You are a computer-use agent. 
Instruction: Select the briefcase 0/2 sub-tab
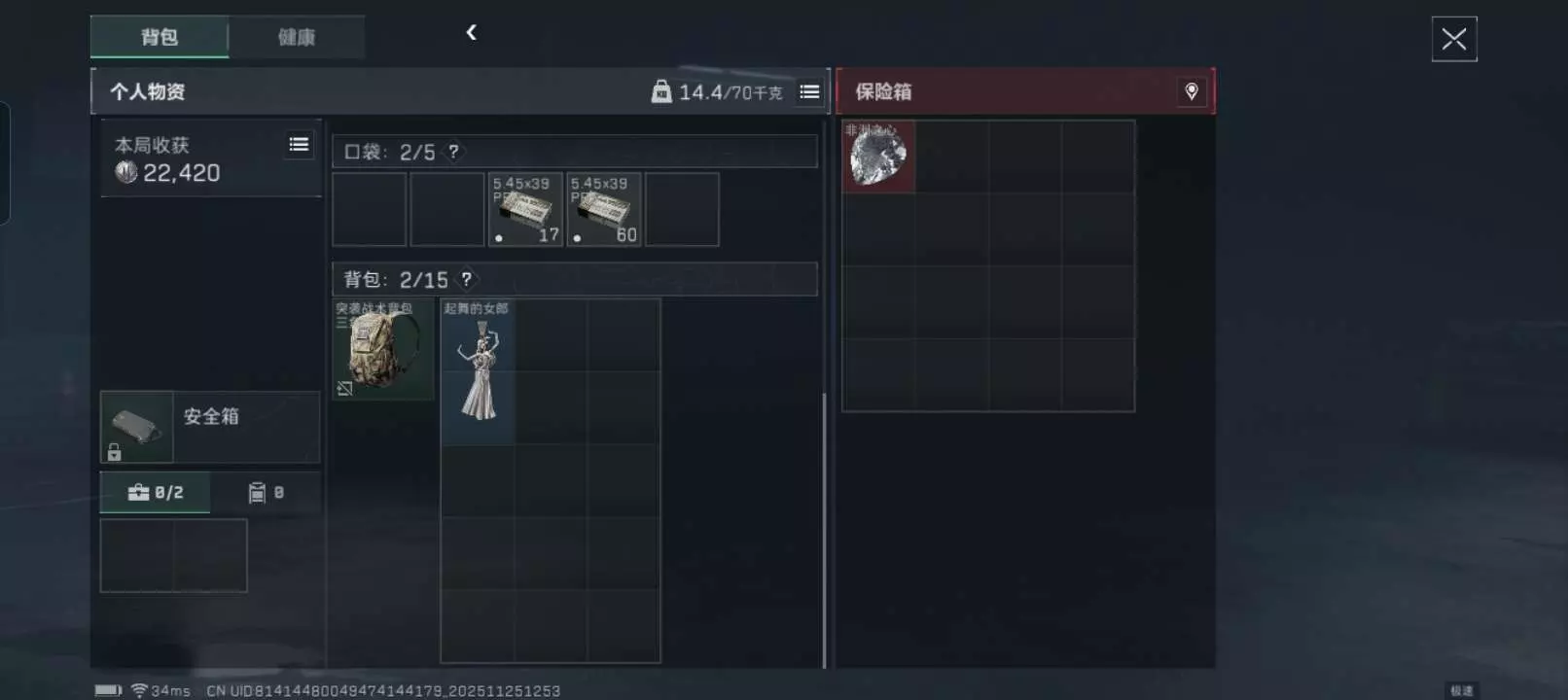coord(156,492)
